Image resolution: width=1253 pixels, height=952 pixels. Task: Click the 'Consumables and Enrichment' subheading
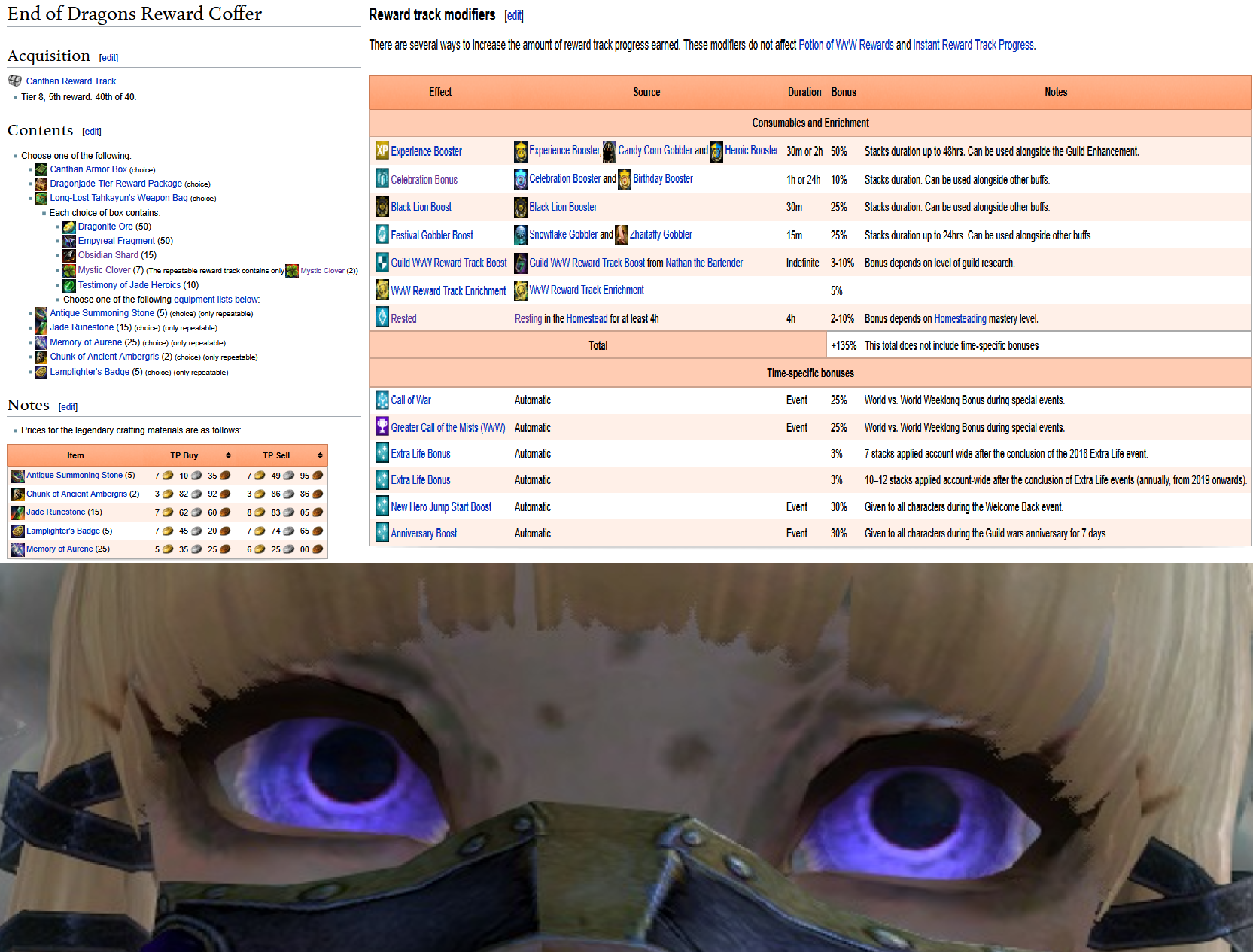coord(810,123)
